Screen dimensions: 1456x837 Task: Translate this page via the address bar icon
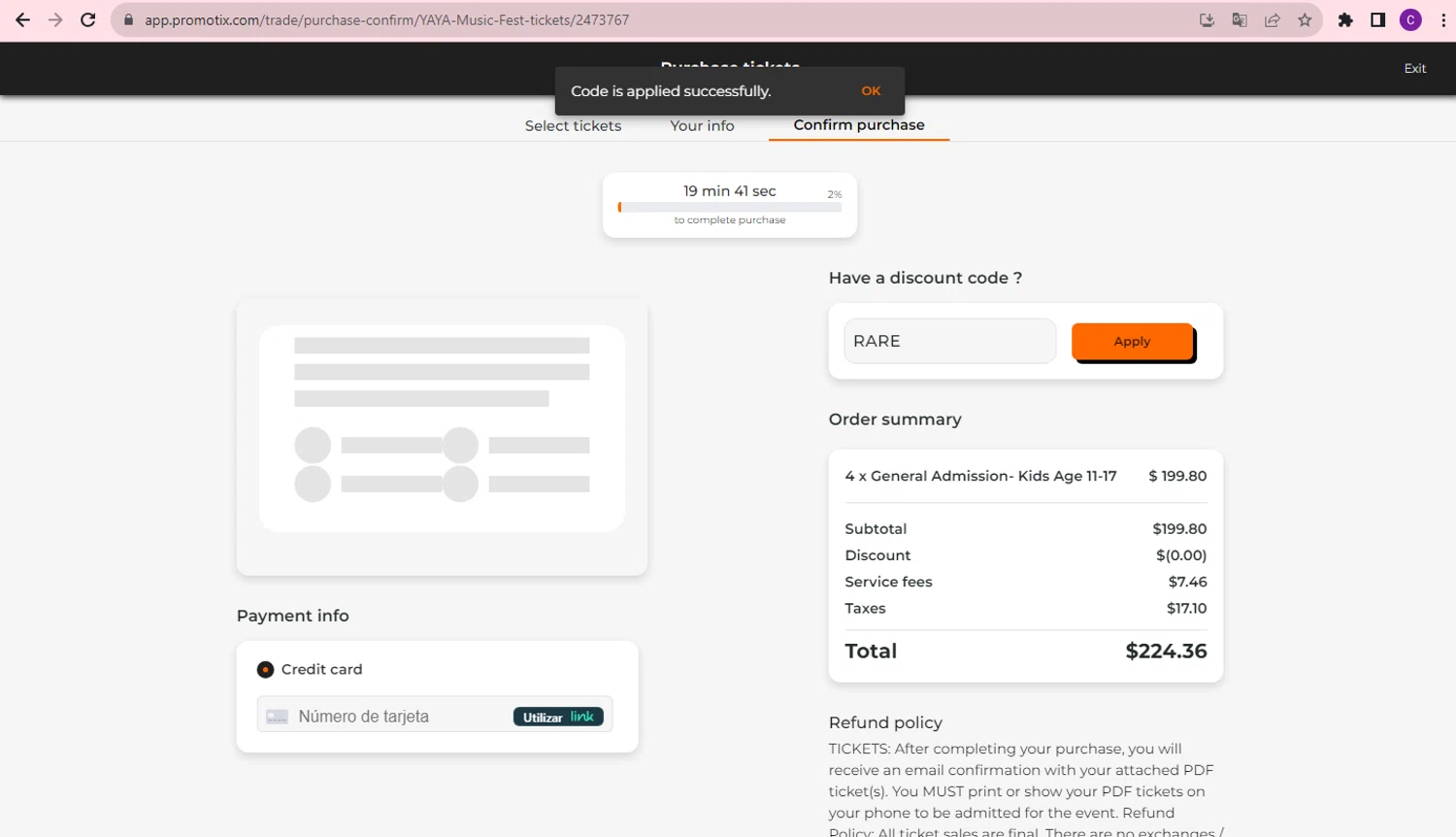click(1240, 19)
